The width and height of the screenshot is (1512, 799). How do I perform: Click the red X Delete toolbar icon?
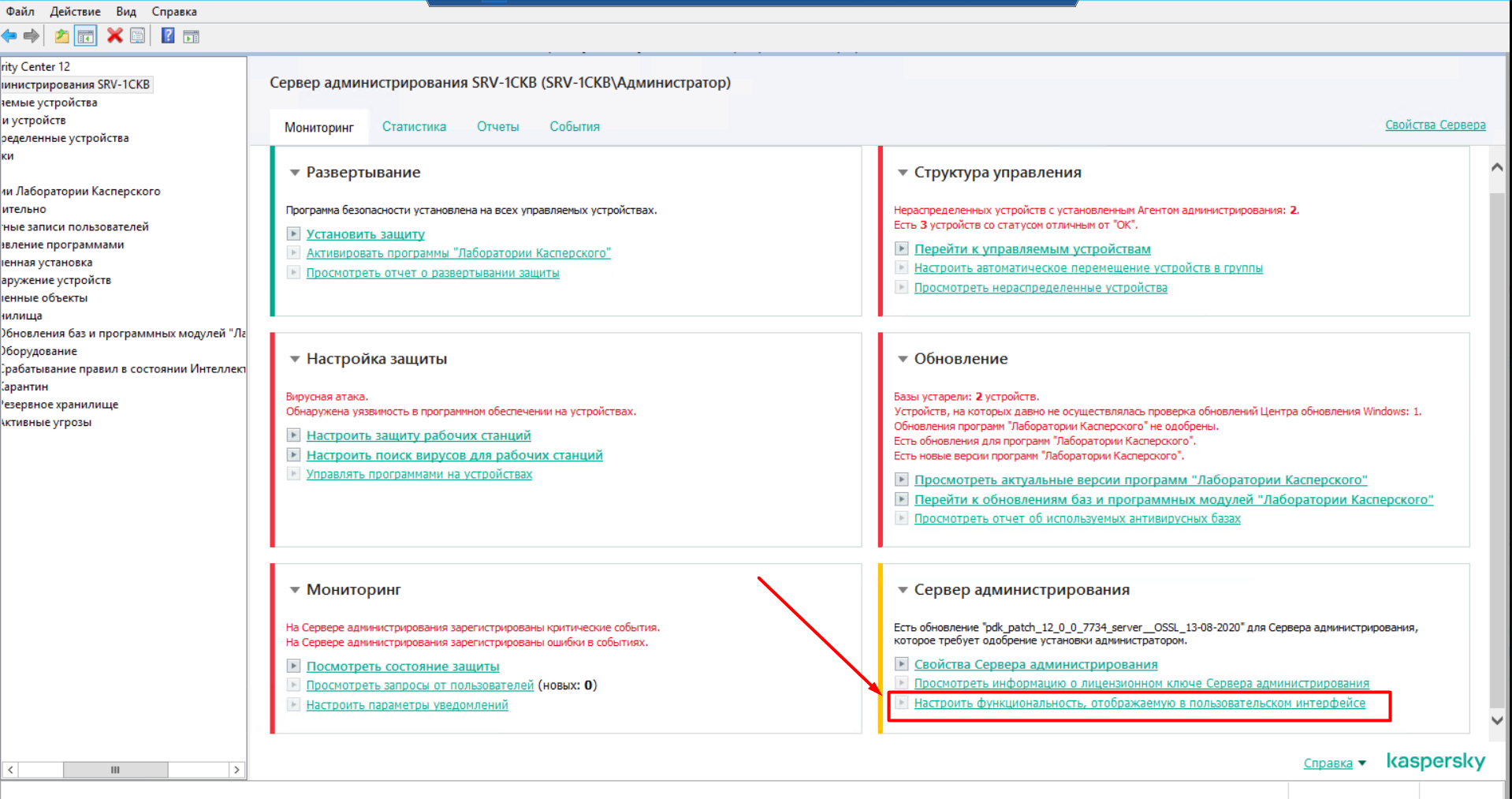[115, 35]
